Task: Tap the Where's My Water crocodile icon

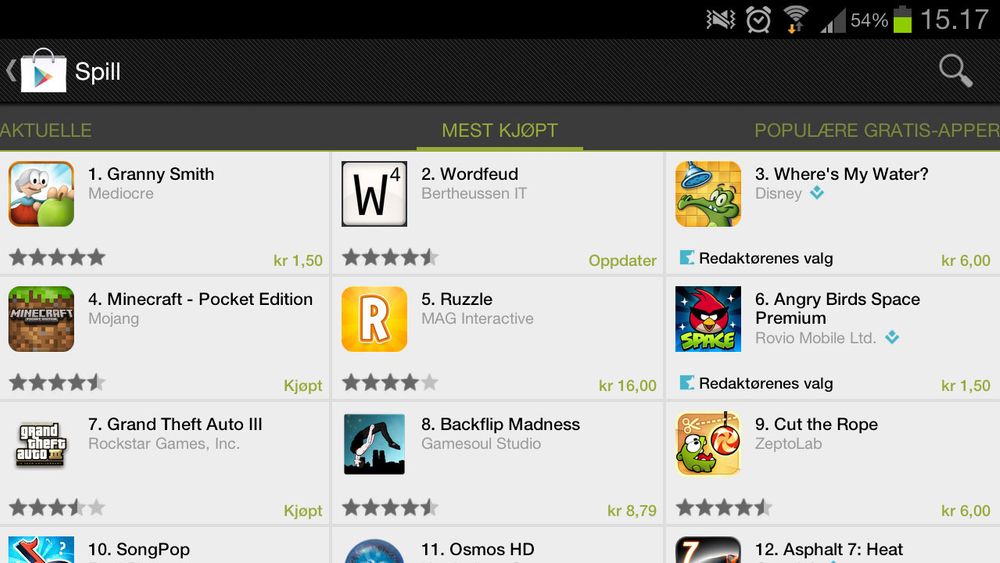Action: (708, 194)
